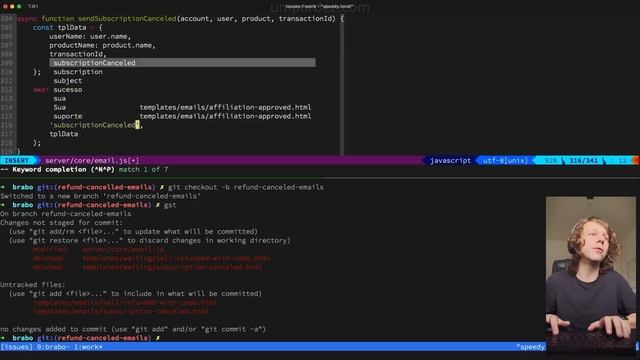Click untracked templates/emails/subscription-canceled.html entry
The image size is (640, 360).
(x=121, y=311)
